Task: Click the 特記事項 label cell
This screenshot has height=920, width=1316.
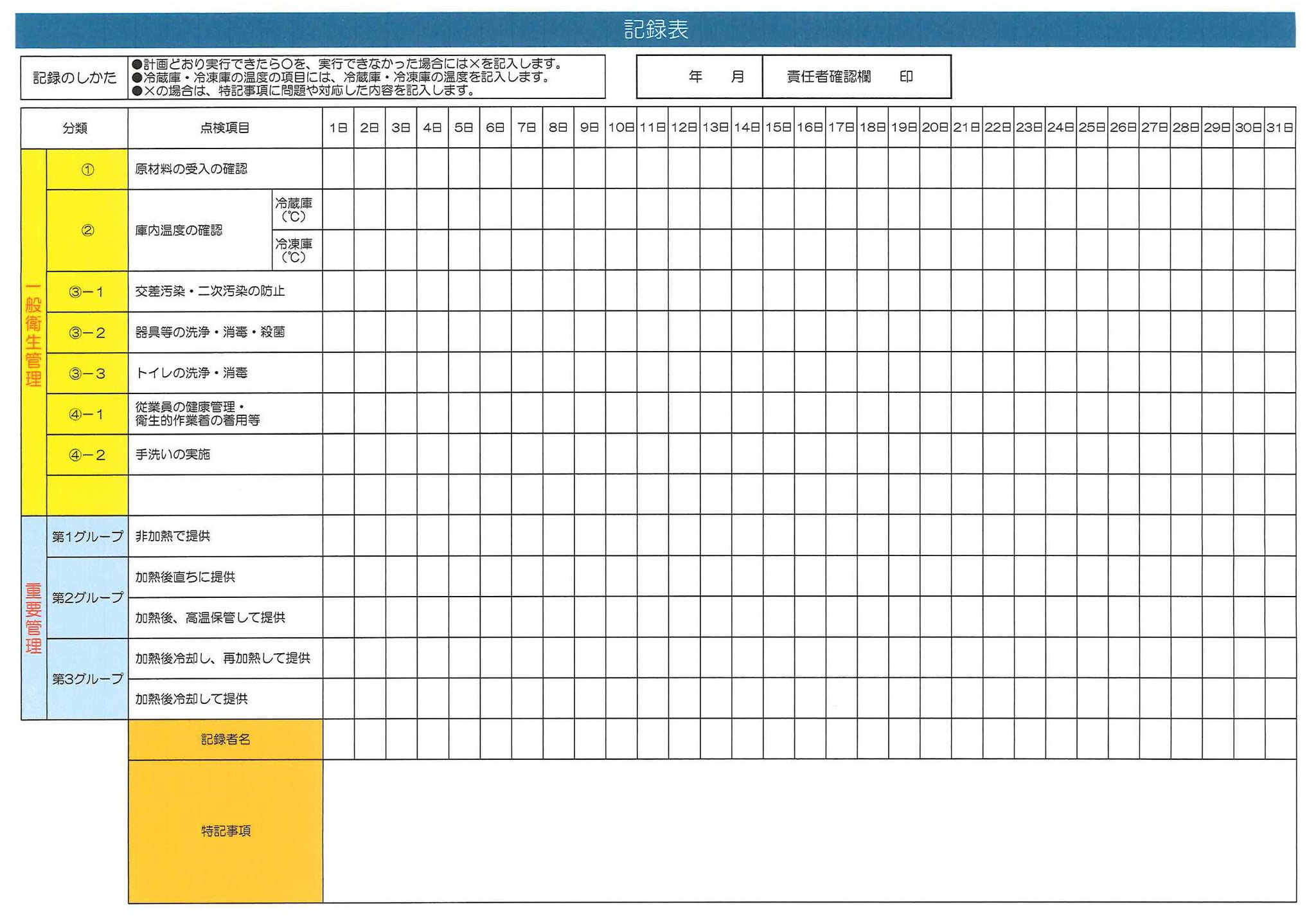Action: tap(226, 831)
